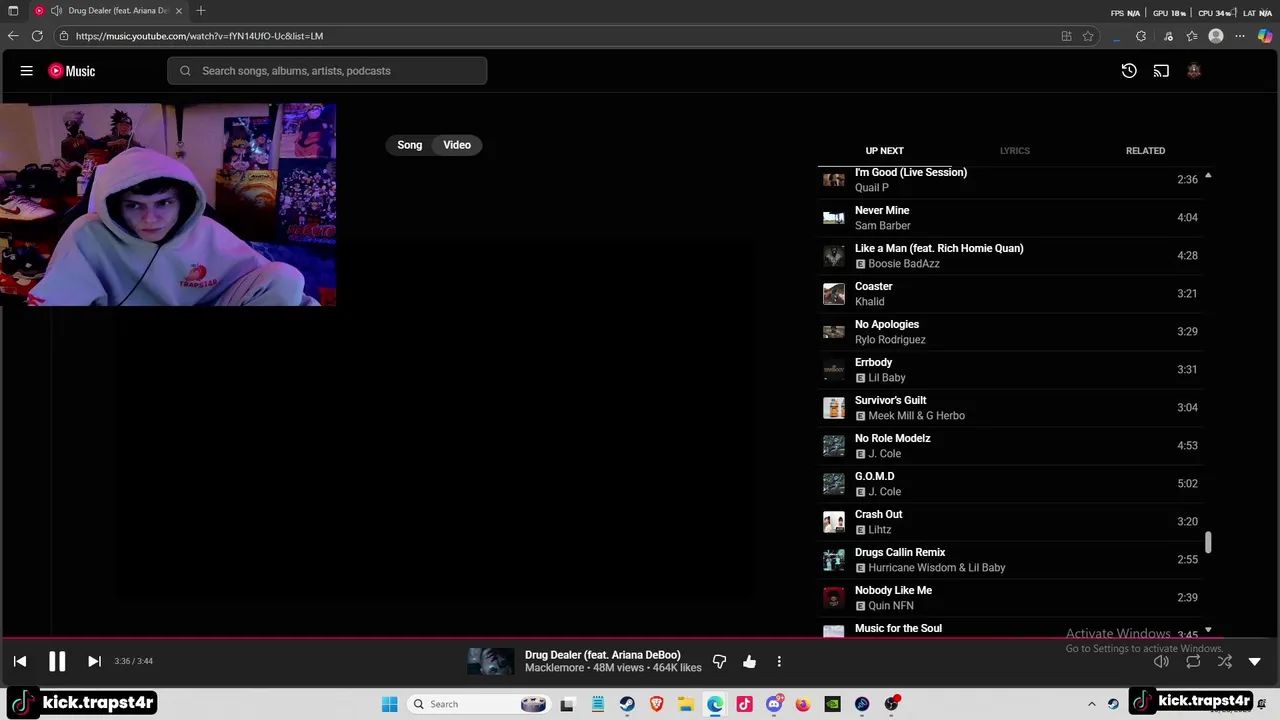Image resolution: width=1280 pixels, height=720 pixels.
Task: Play Errbody by Lil Baby
Action: [1012, 370]
